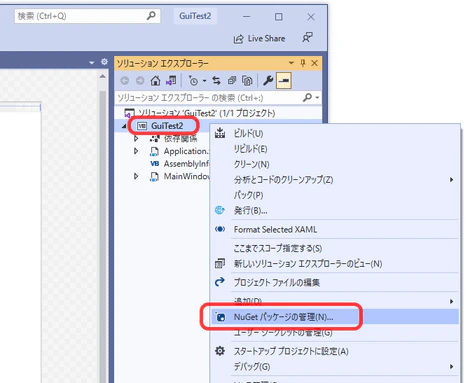Expand the MainWindow node
The height and width of the screenshot is (383, 470).
click(x=136, y=176)
